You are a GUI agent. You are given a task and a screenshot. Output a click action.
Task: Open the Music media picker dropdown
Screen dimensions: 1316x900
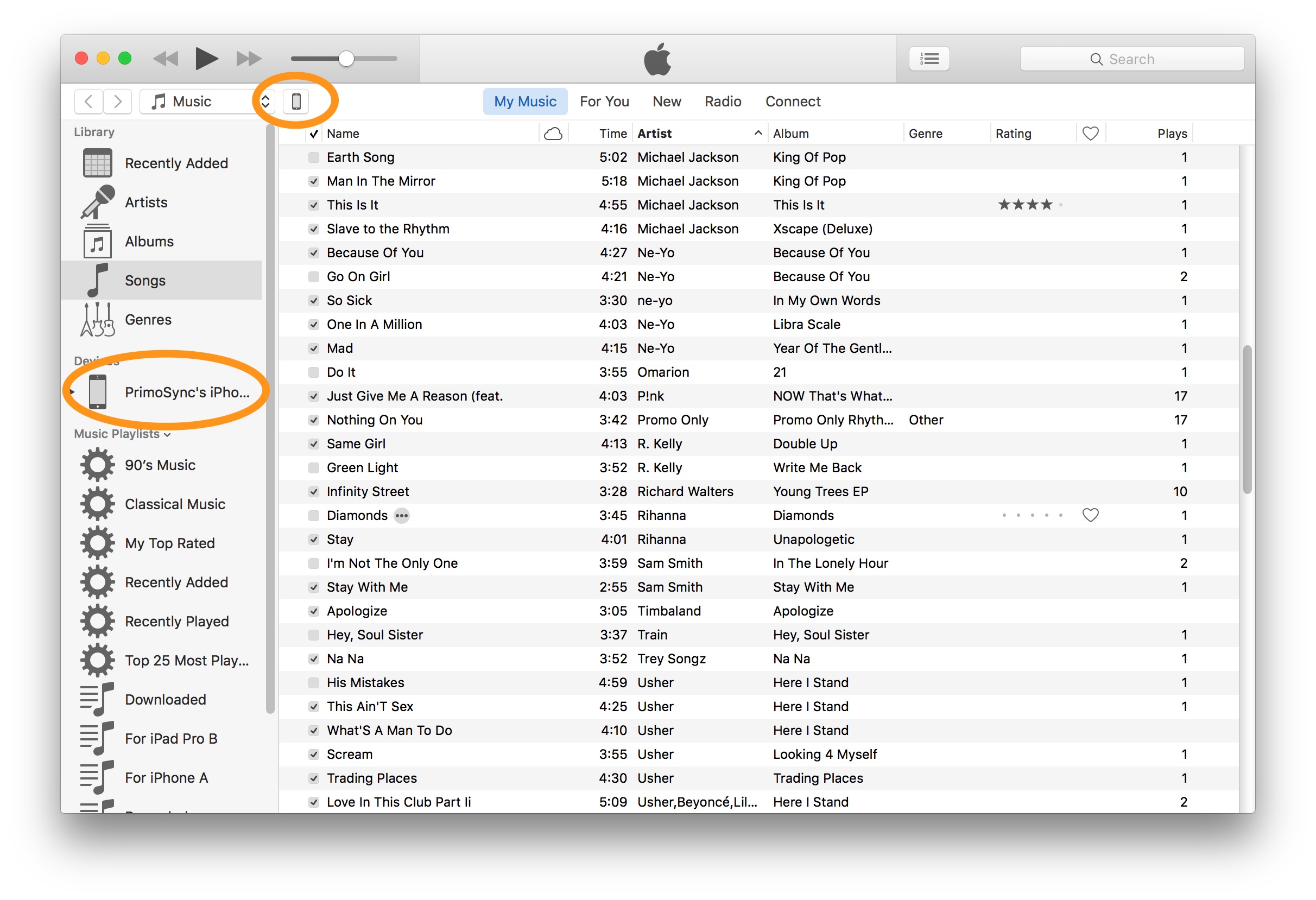click(207, 102)
